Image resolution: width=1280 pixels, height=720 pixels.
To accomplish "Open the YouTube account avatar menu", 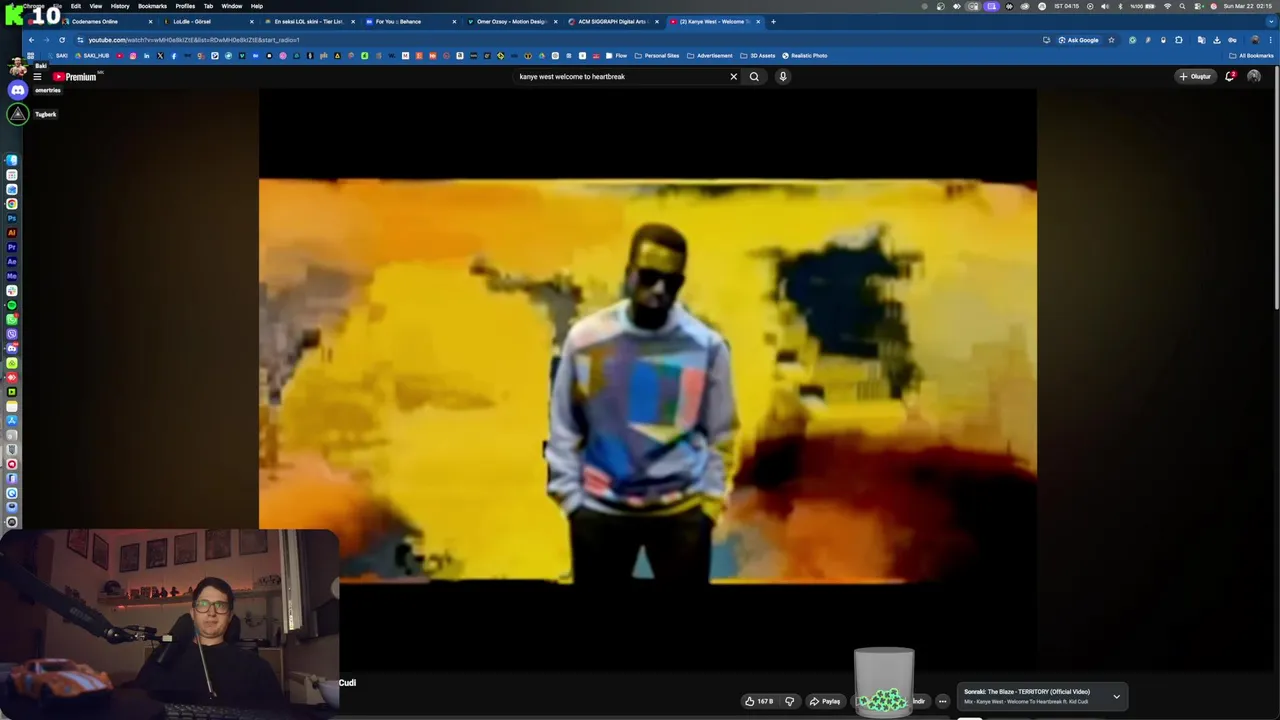I will coord(1254,77).
